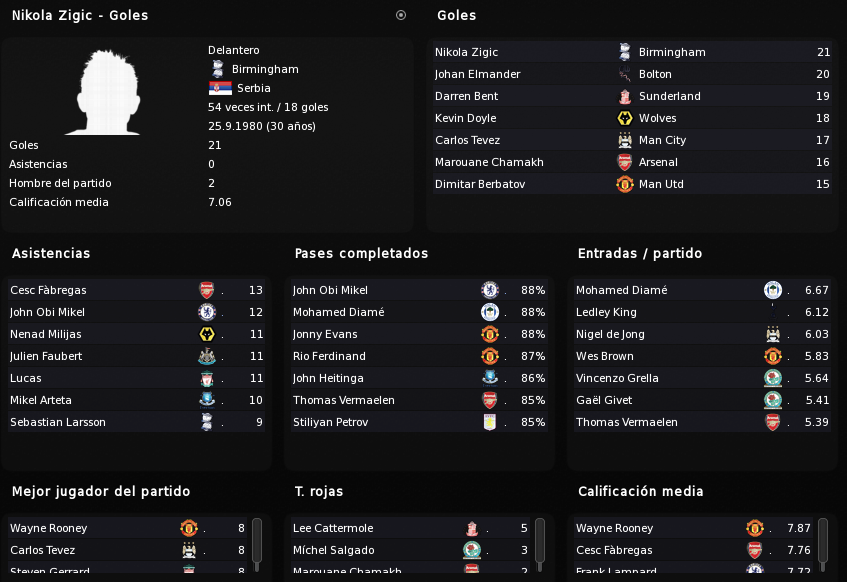Open Nenad Milijas from Asistencias list
Screen dimensions: 847x582
(x=137, y=335)
